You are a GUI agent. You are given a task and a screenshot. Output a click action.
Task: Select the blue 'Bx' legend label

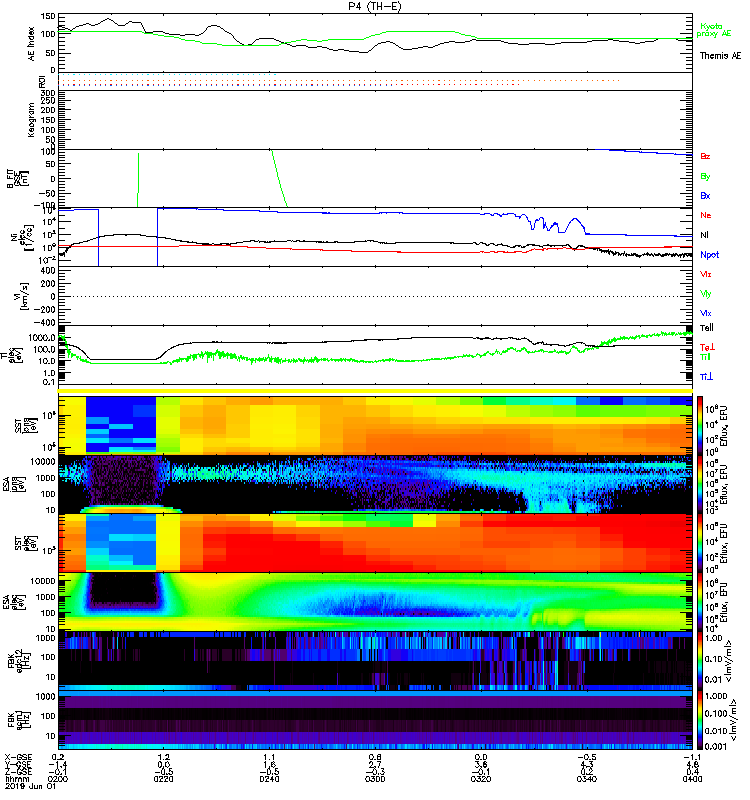coord(705,195)
